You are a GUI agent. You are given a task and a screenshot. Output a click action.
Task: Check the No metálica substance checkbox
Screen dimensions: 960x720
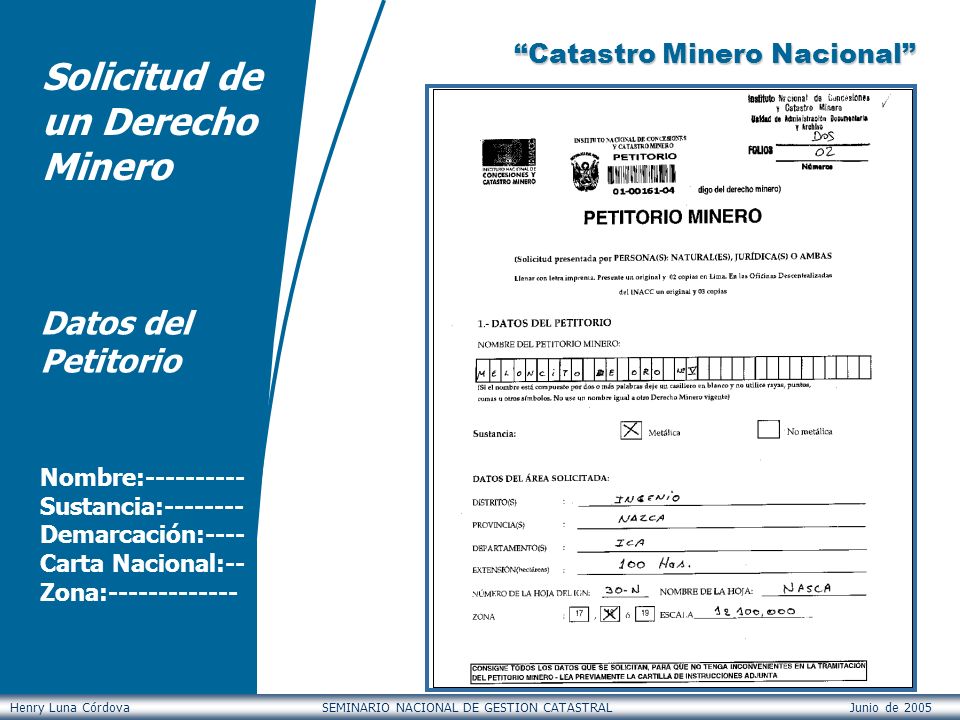coord(768,429)
